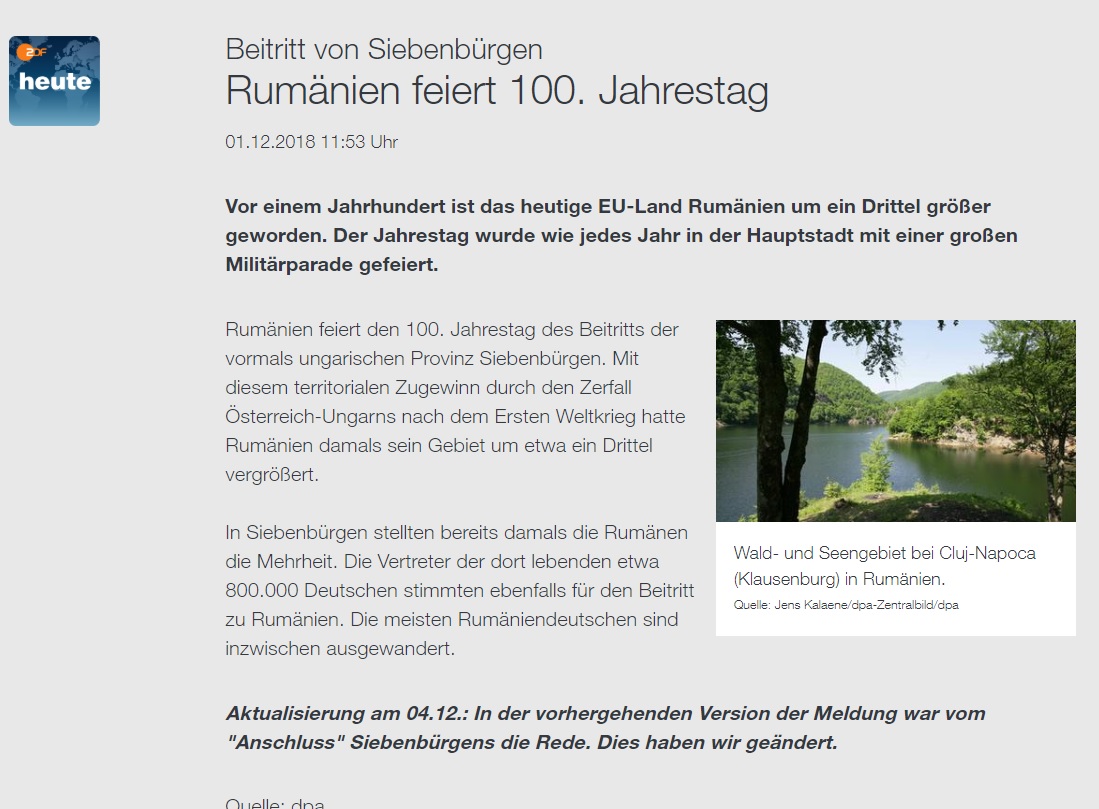Click the quoted word 'Anschluss' in the update

tap(286, 743)
